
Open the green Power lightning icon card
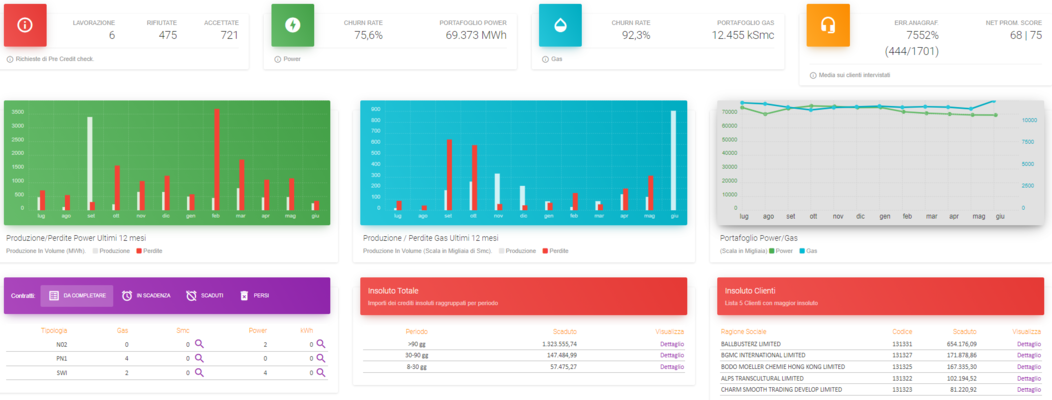[293, 25]
